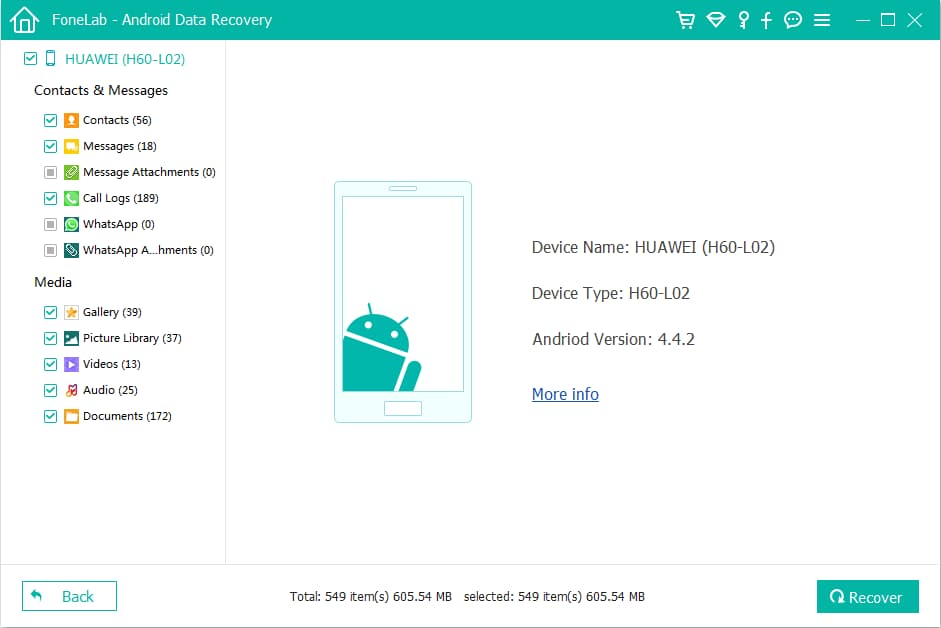This screenshot has height=628, width=941.
Task: Click the Back button
Action: pos(68,596)
